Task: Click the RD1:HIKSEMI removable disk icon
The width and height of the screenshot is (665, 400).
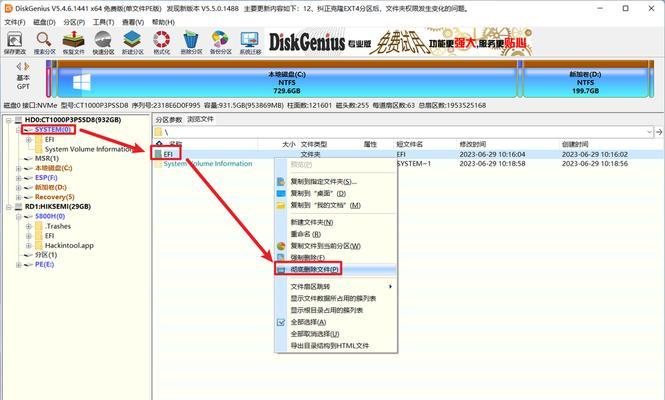Action: coord(18,207)
